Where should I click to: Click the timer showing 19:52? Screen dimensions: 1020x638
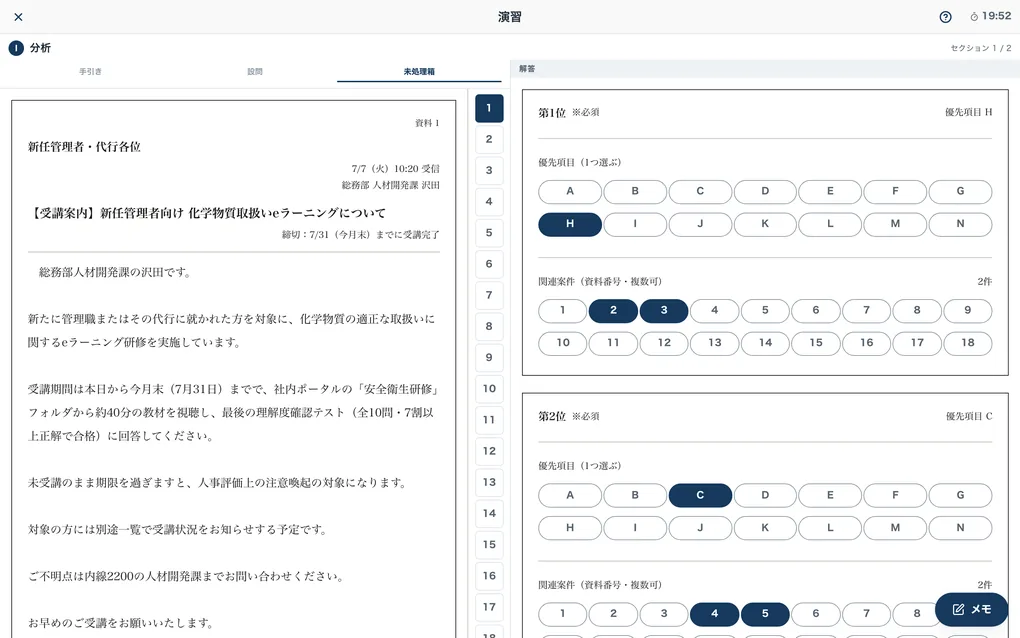click(991, 16)
